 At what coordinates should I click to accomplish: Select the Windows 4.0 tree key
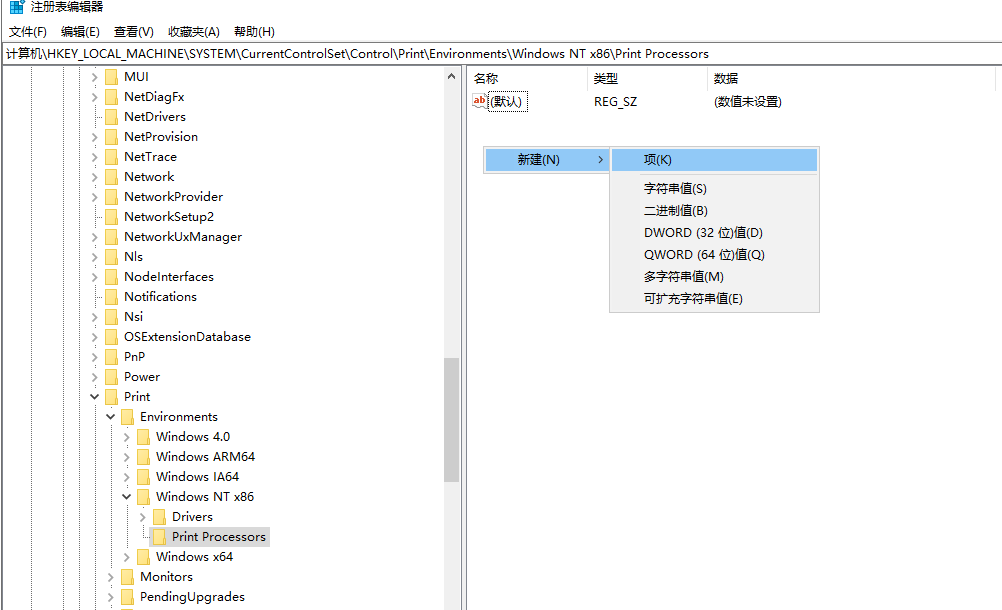192,437
